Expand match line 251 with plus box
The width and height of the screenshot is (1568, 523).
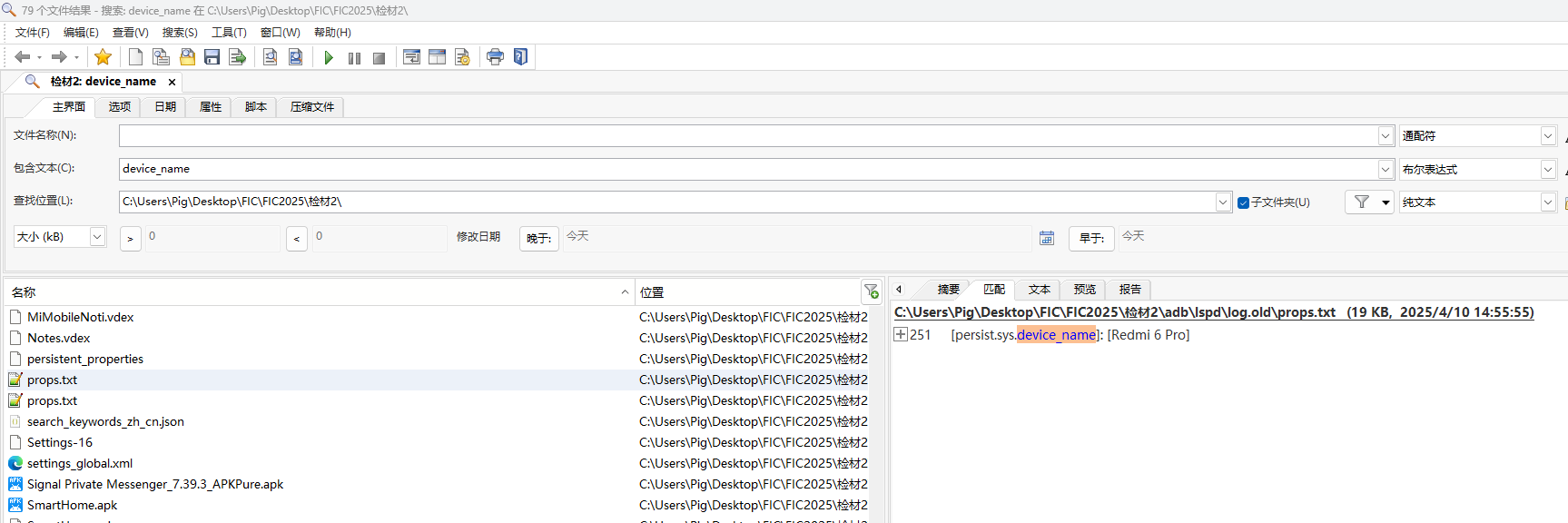pyautogui.click(x=901, y=334)
